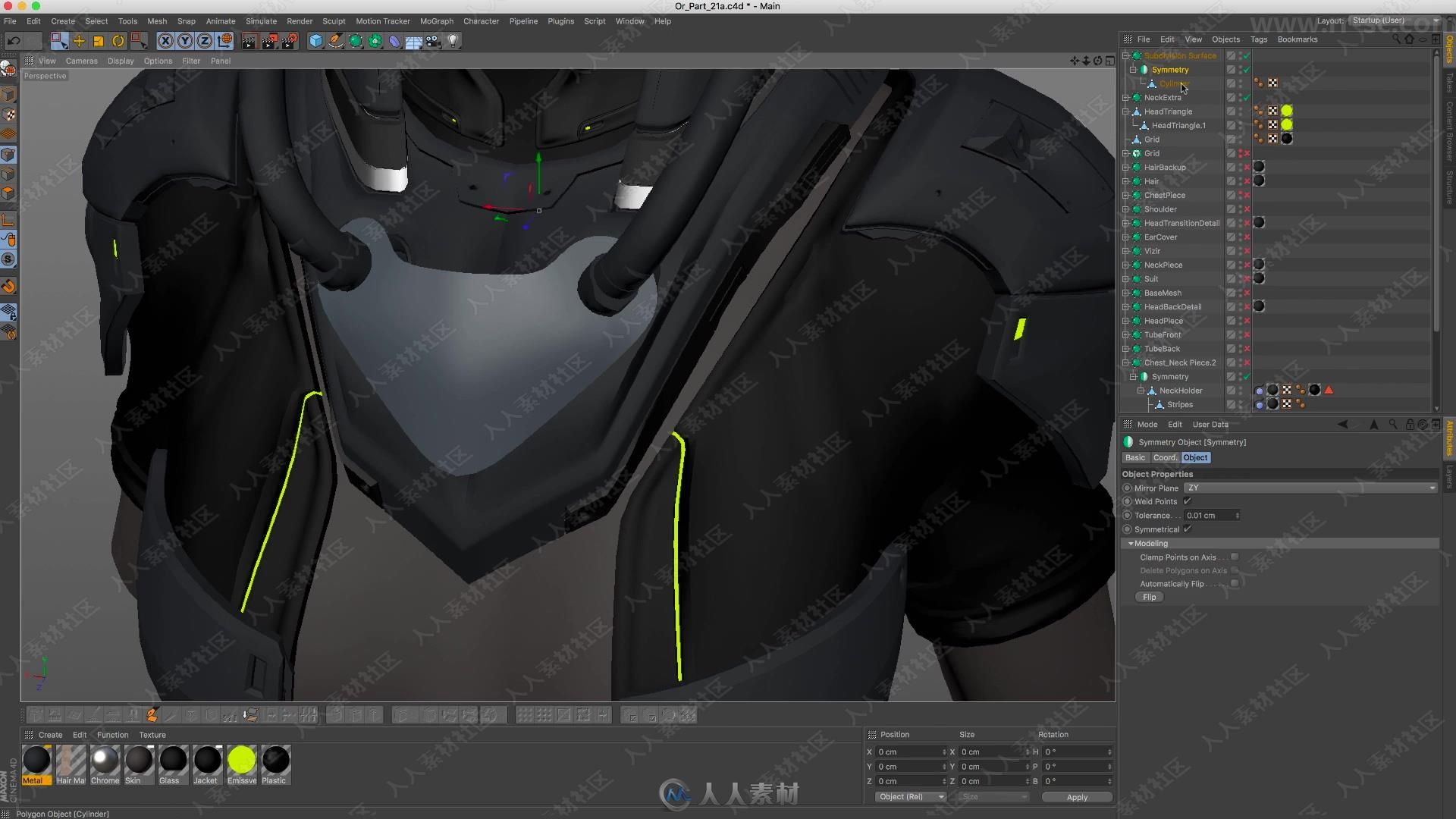Screen dimensions: 1456x819
Task: Open the Object (Rel) coordinate dropdown
Action: tap(911, 797)
